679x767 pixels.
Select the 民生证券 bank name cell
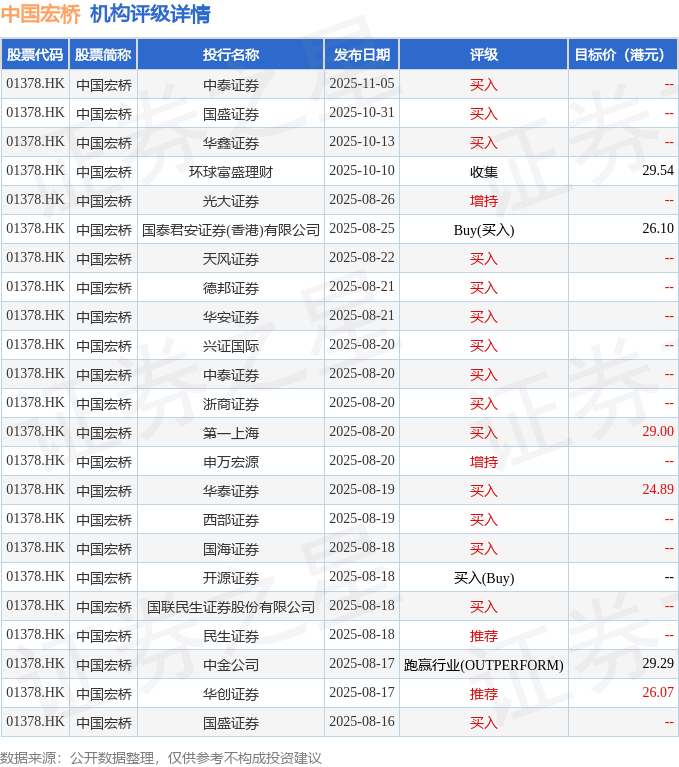231,636
